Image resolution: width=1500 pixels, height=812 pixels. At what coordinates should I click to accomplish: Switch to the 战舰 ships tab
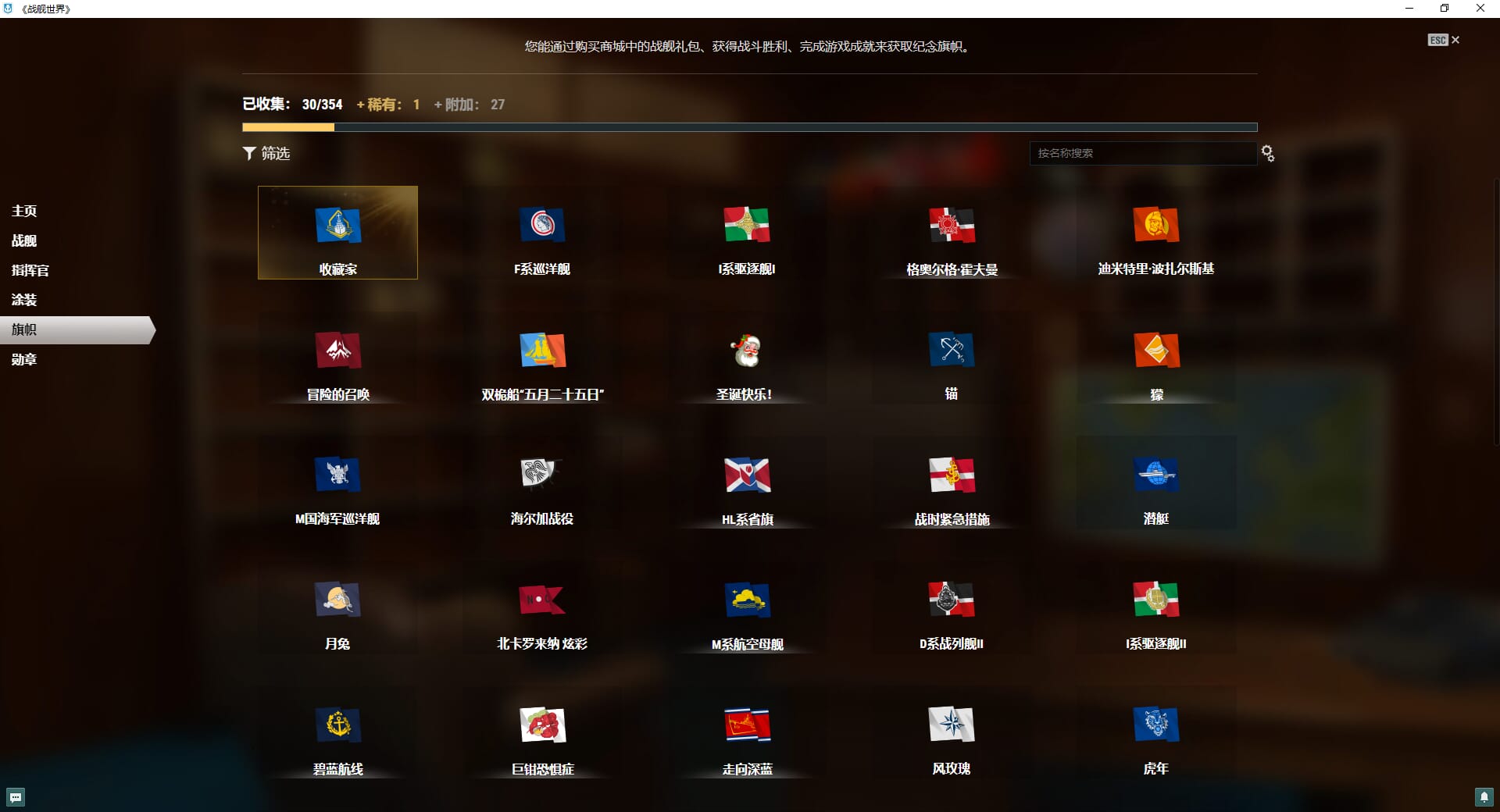click(24, 240)
